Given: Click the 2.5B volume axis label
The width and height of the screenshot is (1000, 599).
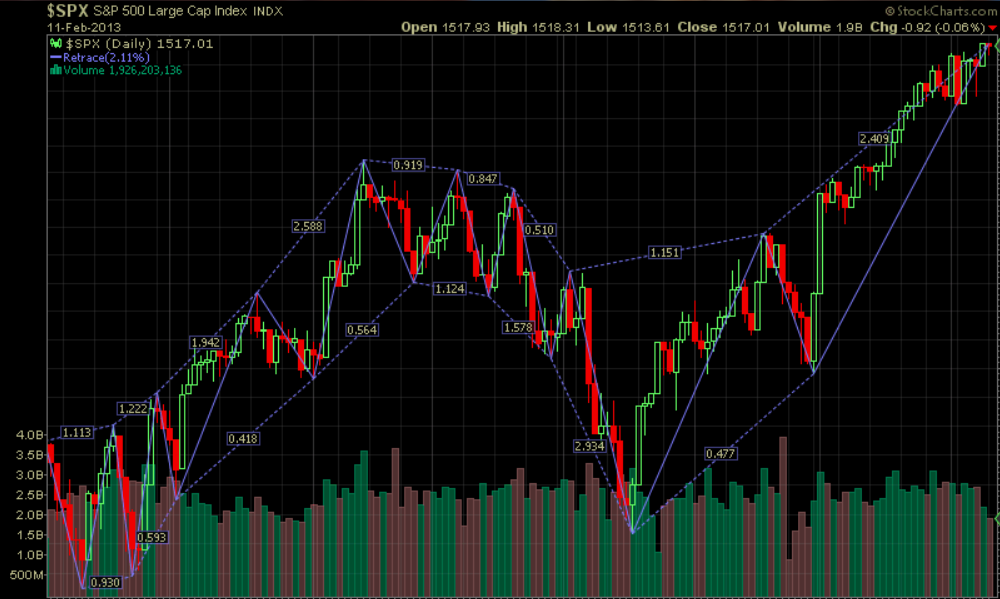Looking at the screenshot, I should (29, 495).
